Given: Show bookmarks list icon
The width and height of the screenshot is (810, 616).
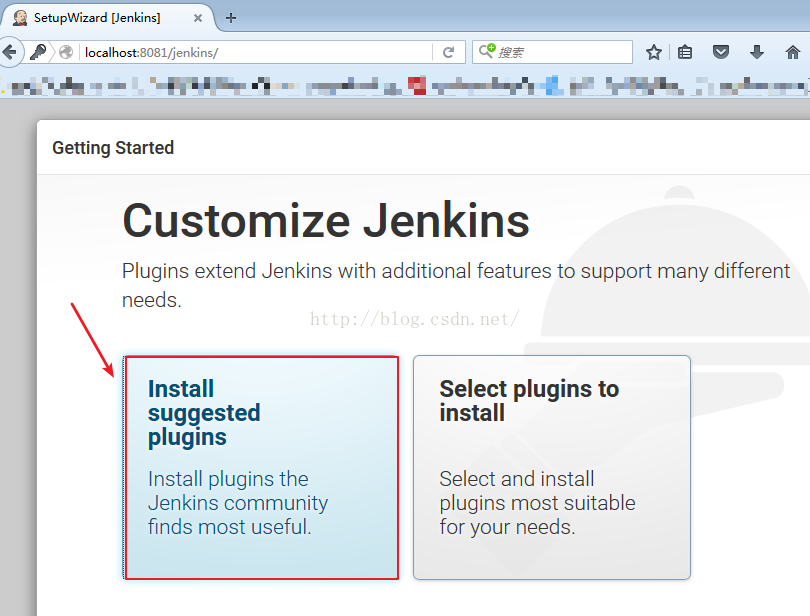Looking at the screenshot, I should pyautogui.click(x=685, y=52).
